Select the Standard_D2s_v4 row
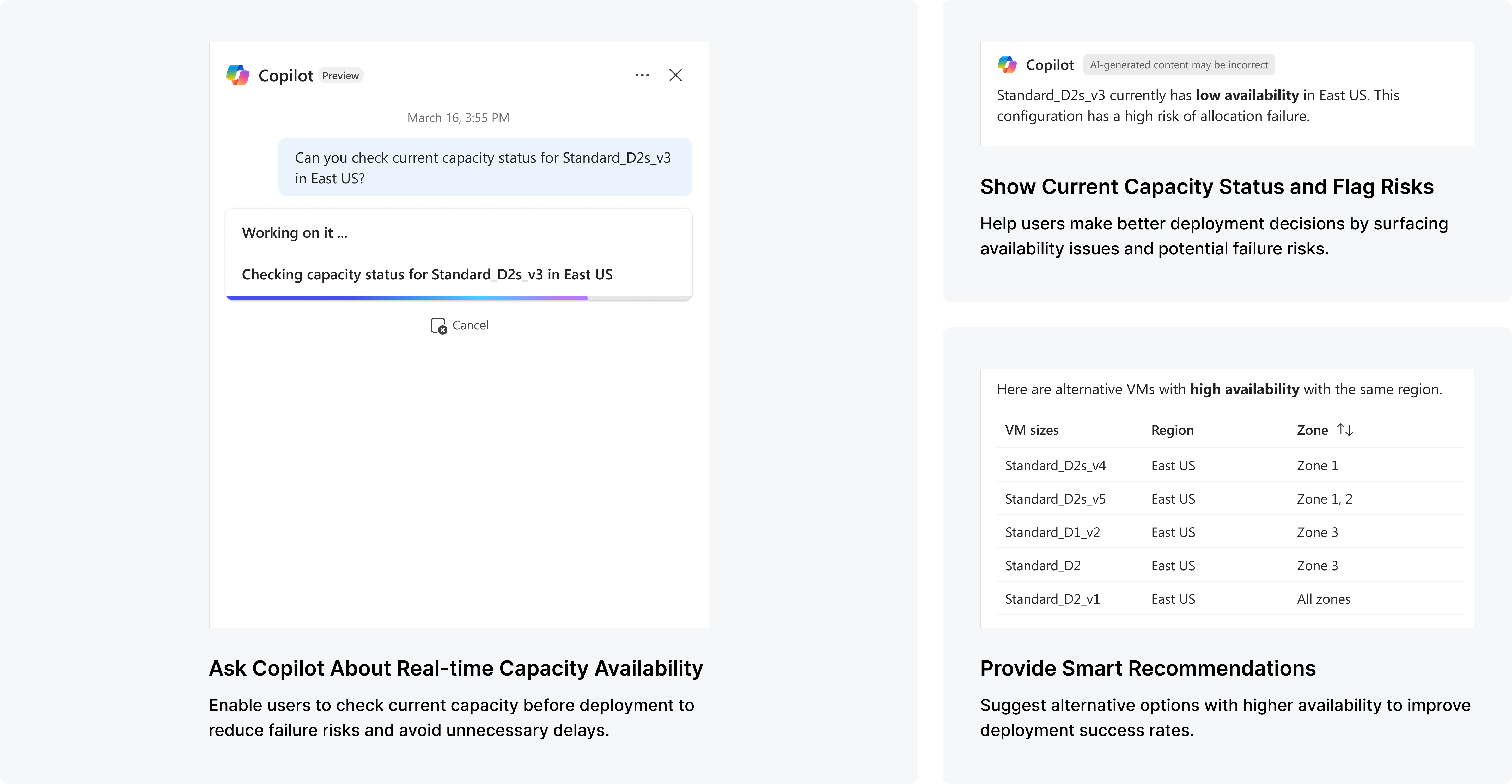 point(1230,465)
